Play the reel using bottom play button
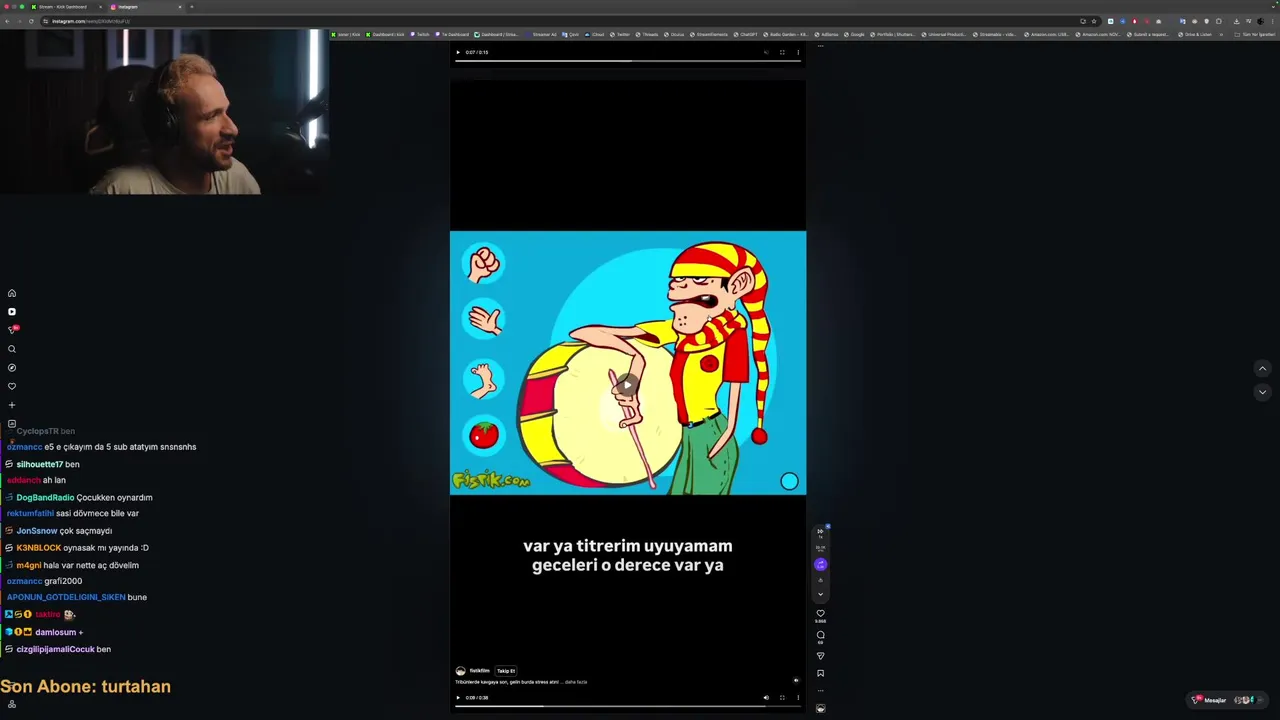Screen dimensions: 1280x720 click(x=458, y=698)
